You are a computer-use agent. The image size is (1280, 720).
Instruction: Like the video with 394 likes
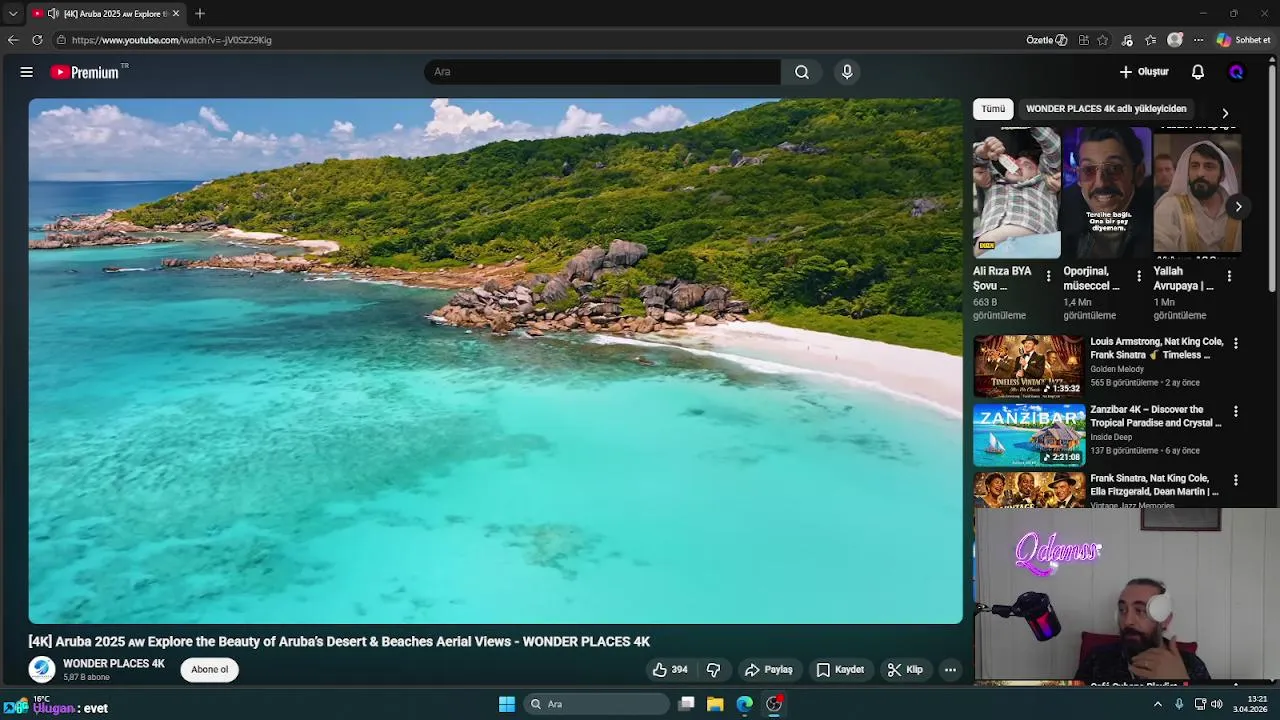[670, 670]
